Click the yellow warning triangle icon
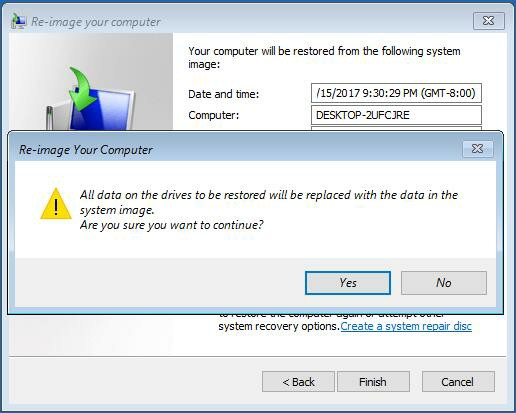This screenshot has width=516, height=413. 56,204
